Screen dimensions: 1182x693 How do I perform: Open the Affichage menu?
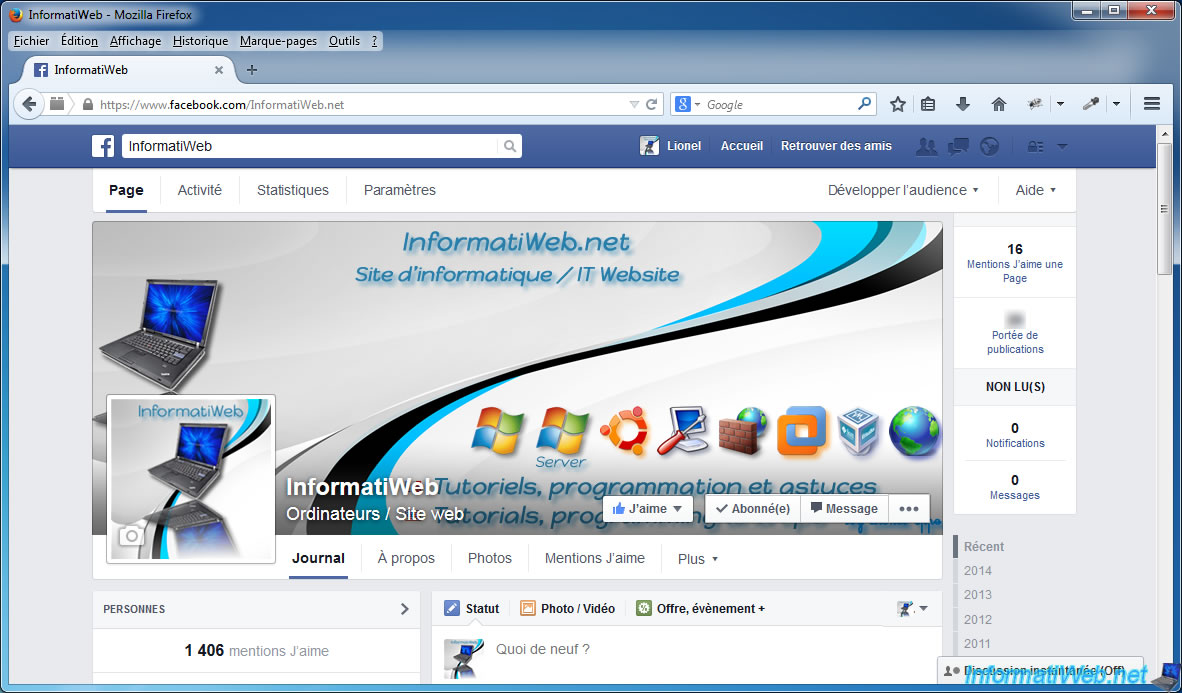click(x=136, y=41)
